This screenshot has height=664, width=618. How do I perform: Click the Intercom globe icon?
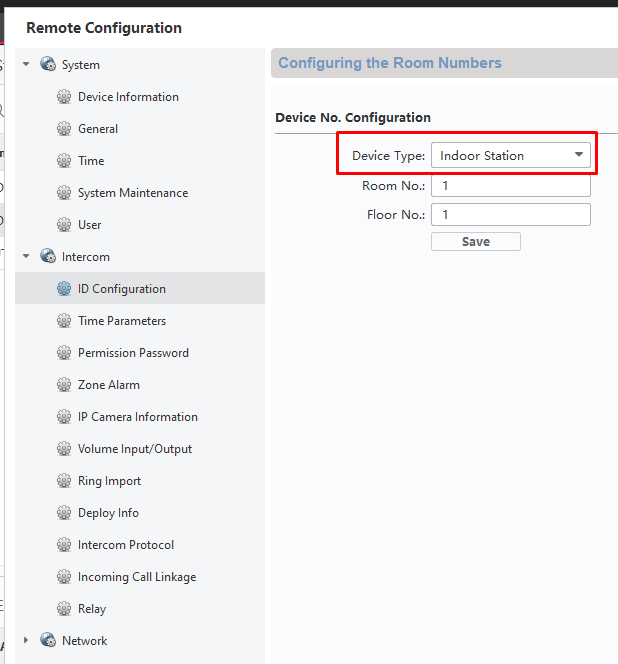48,256
